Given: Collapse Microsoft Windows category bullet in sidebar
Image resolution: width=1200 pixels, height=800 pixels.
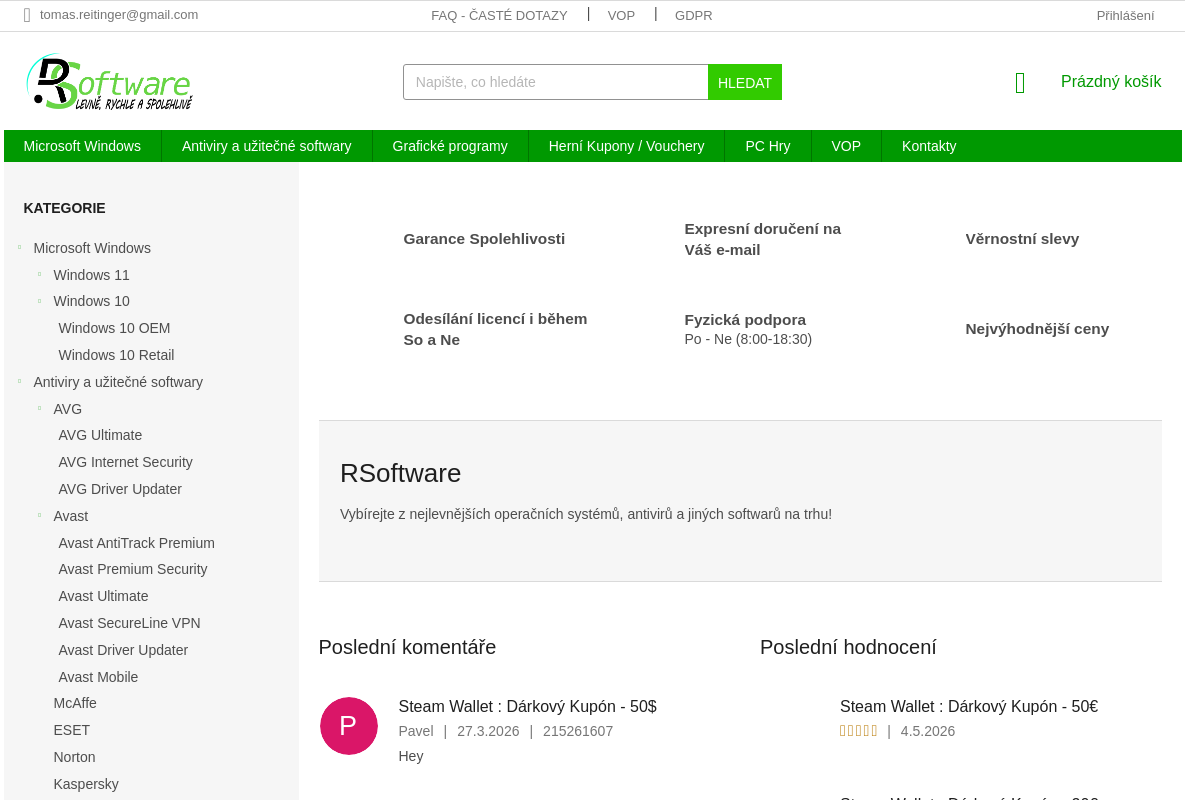Looking at the screenshot, I should click(19, 247).
